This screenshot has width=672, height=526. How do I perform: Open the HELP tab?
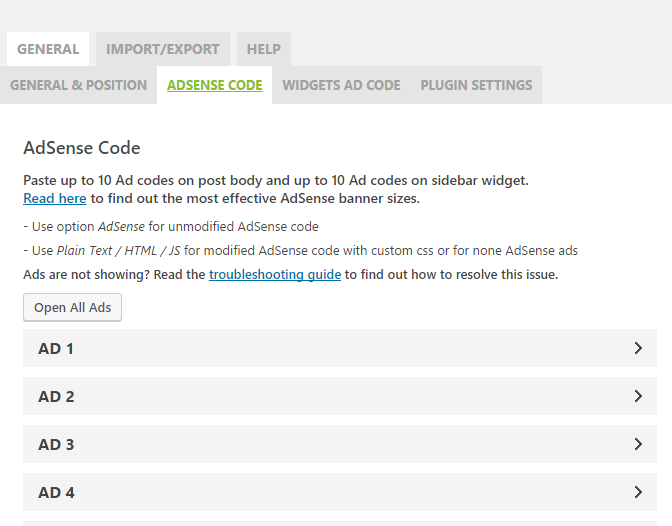tap(264, 49)
